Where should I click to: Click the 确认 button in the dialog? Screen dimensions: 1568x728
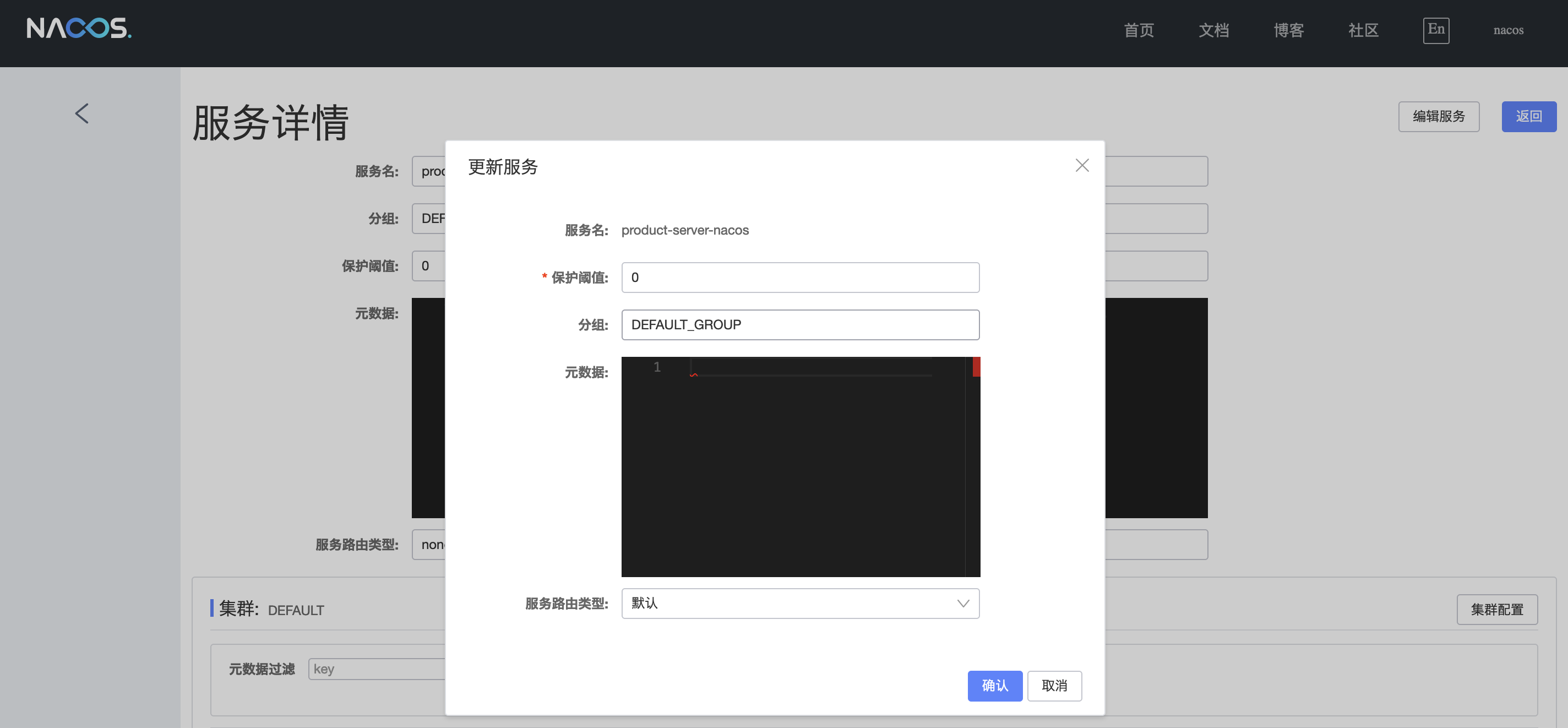(x=995, y=686)
